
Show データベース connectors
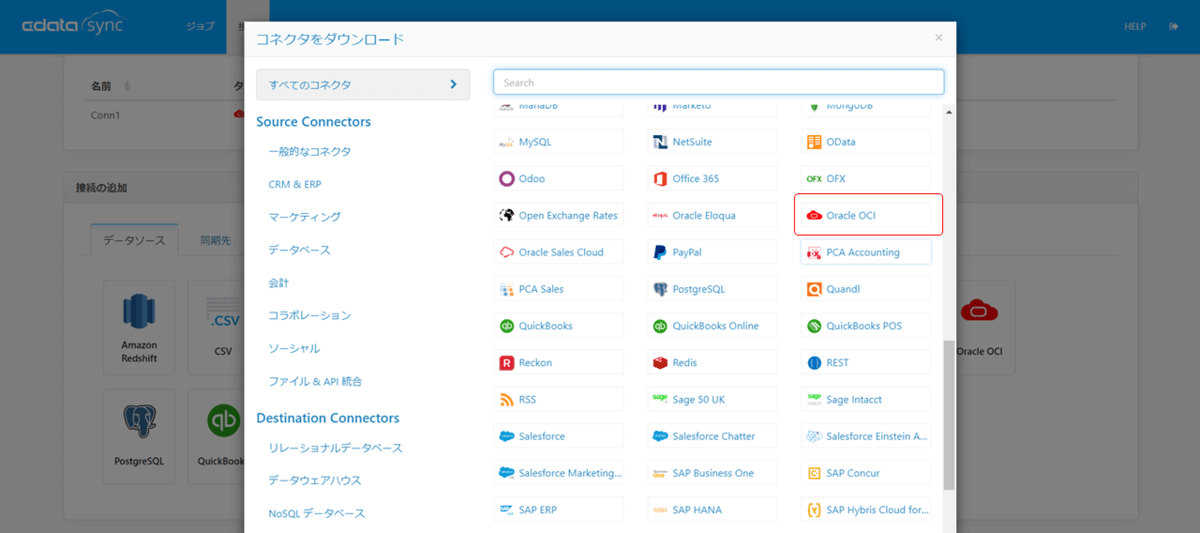coord(299,250)
